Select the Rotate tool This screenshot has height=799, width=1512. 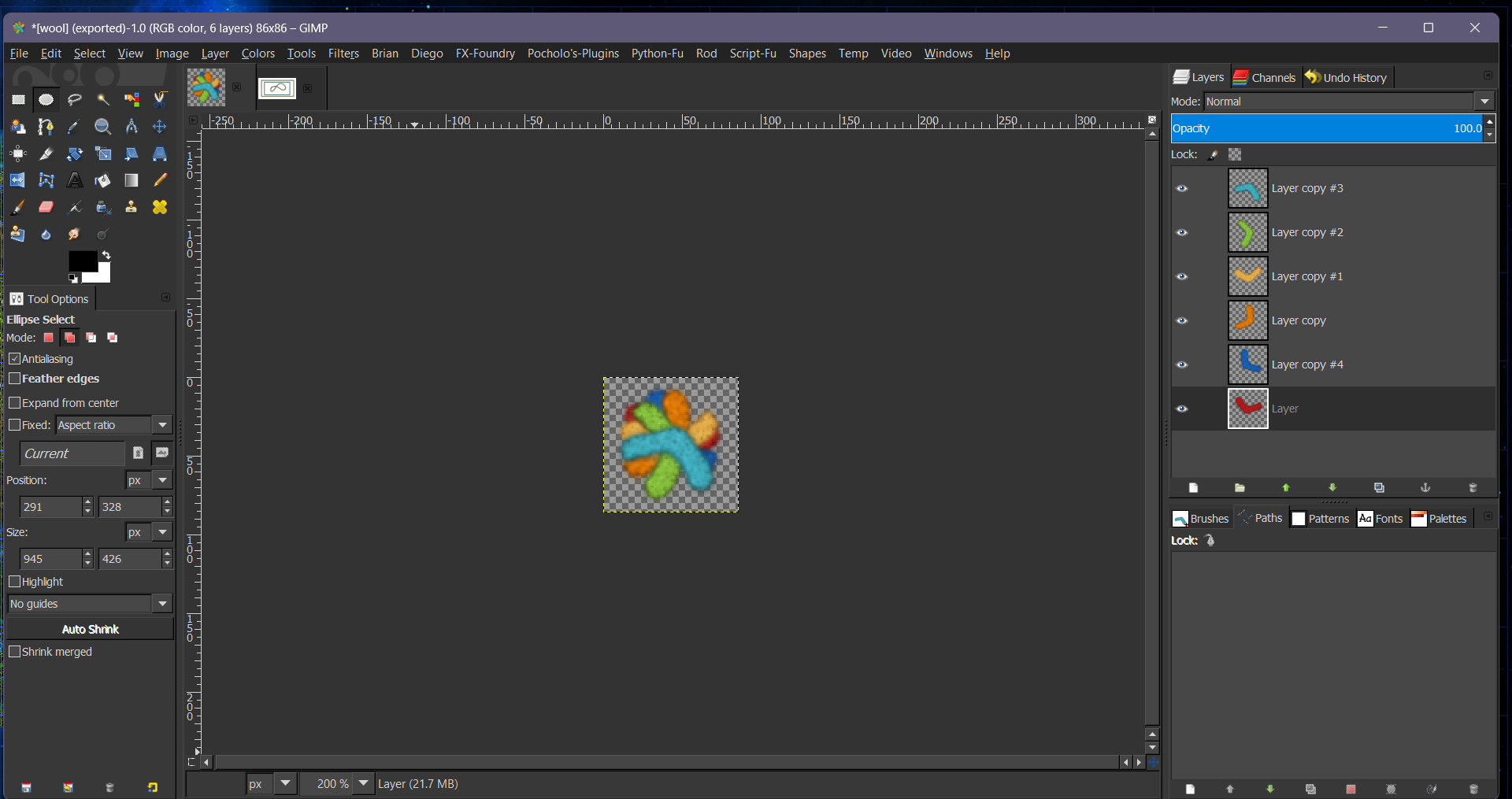[x=75, y=154]
